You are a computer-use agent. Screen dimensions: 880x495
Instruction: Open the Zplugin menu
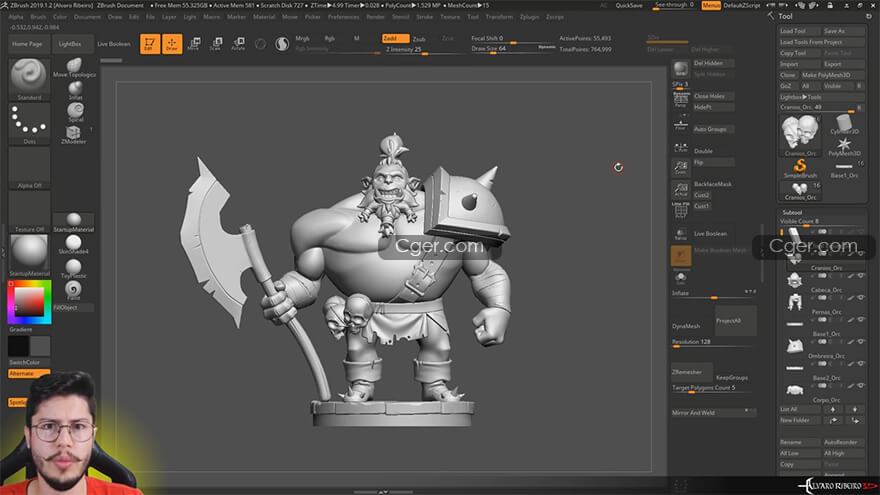click(x=529, y=17)
